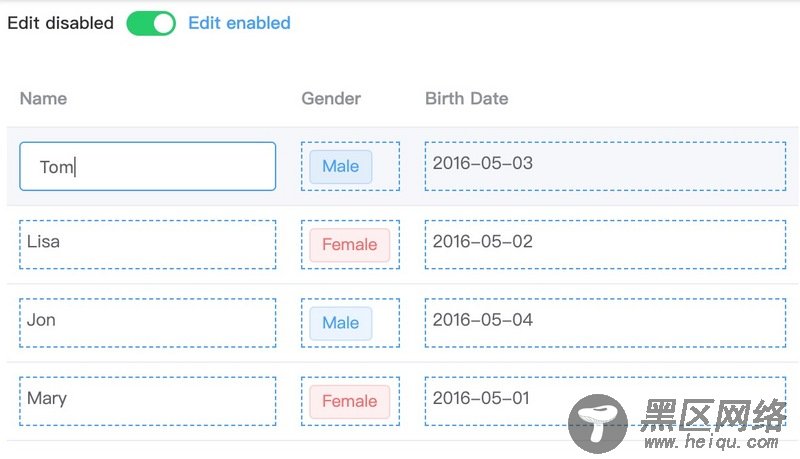The height and width of the screenshot is (459, 800).
Task: Click the www.heiqu.com watermark text
Action: (712, 442)
